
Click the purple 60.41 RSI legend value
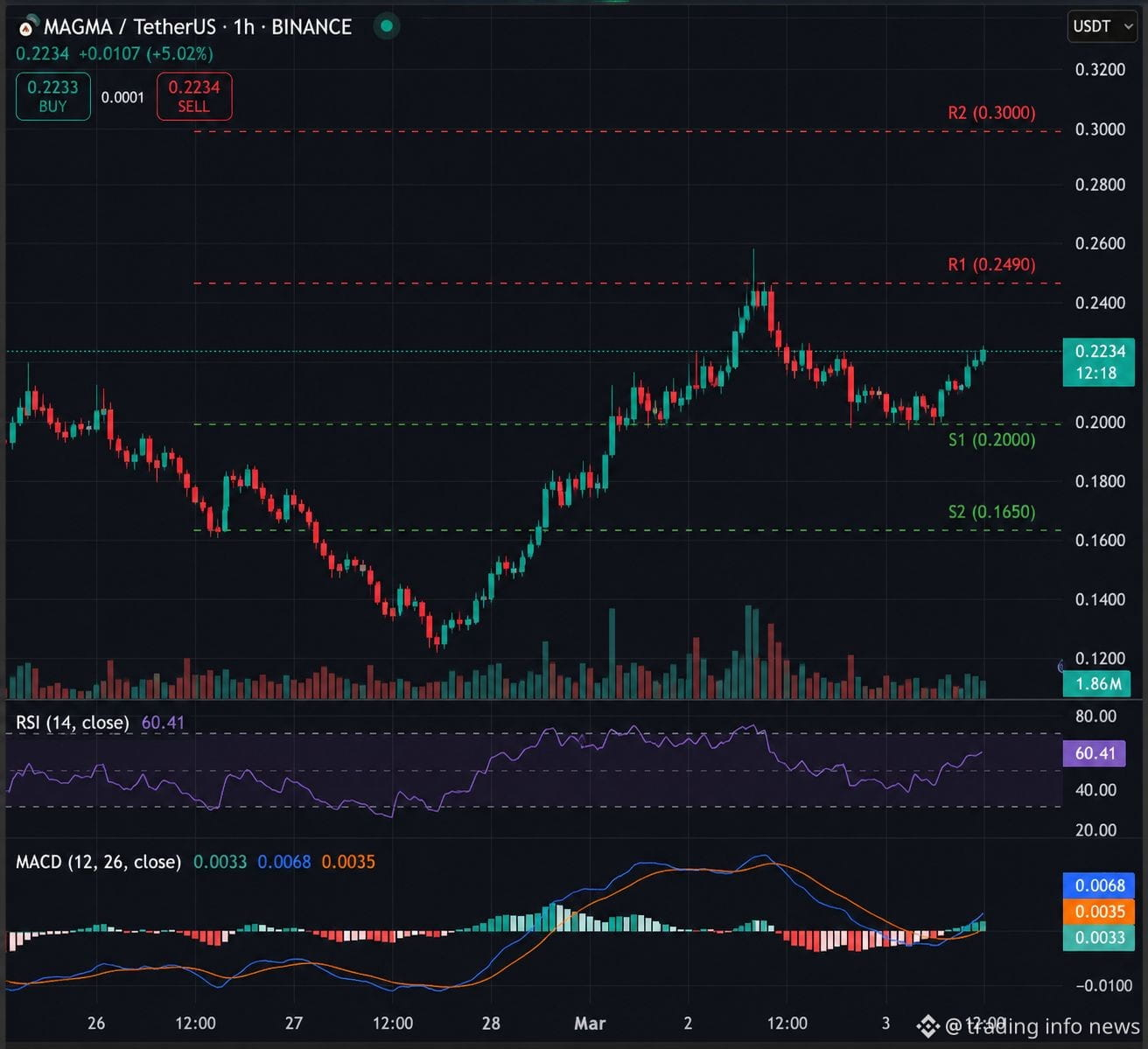click(163, 723)
